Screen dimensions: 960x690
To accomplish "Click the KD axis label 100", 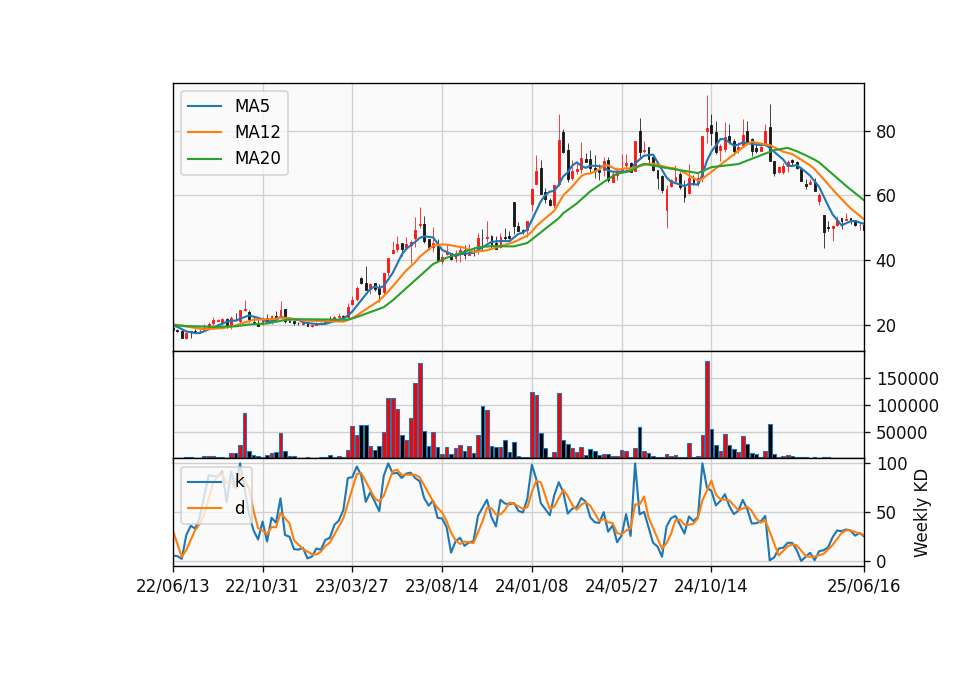I will pos(891,464).
